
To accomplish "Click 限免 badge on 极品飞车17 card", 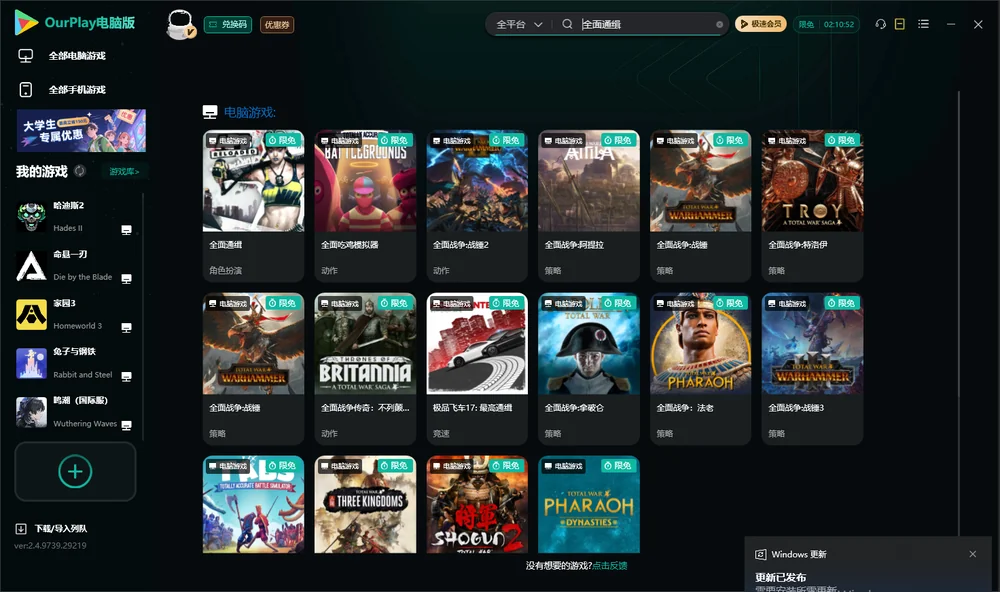I will [508, 303].
